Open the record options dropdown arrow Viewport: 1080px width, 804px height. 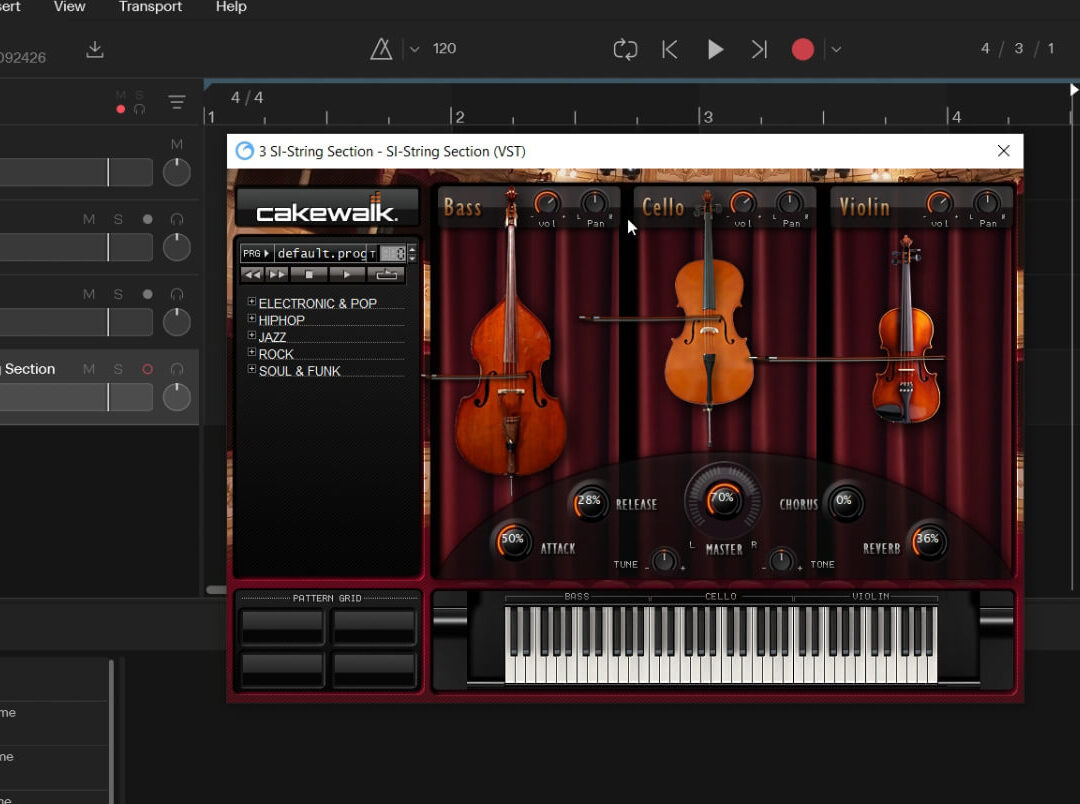coord(836,49)
